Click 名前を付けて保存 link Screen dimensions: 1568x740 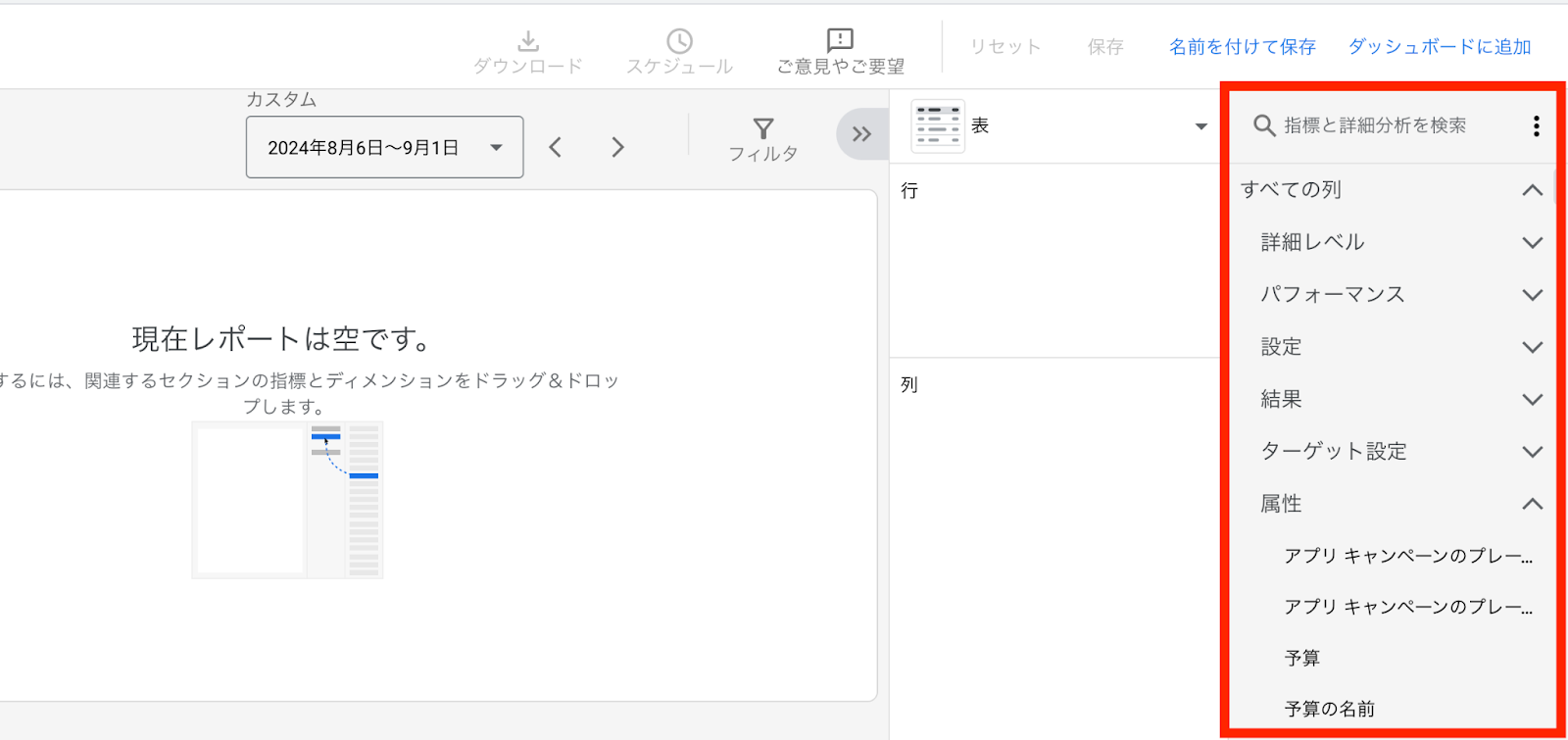1242,46
